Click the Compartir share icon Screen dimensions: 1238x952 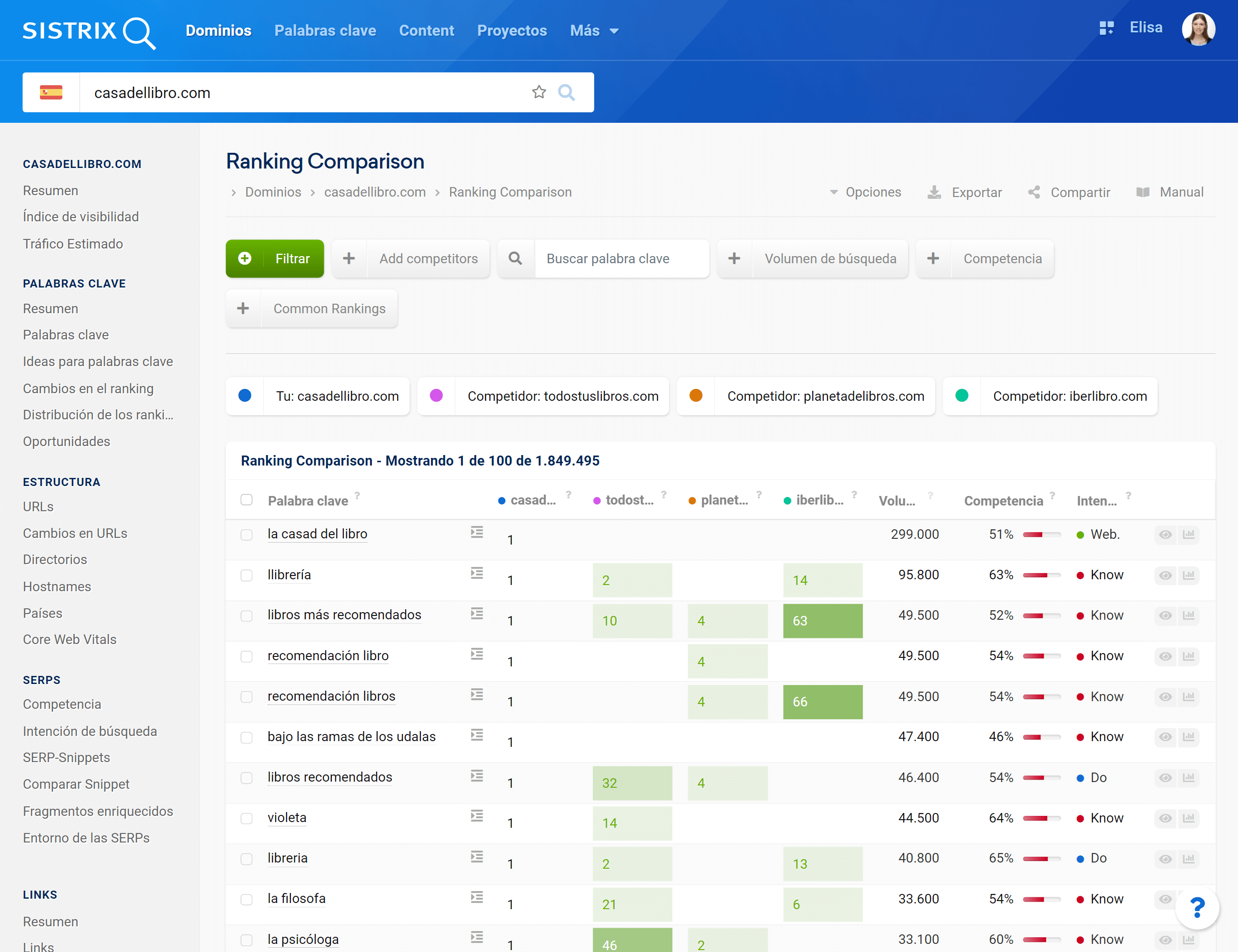click(1034, 193)
